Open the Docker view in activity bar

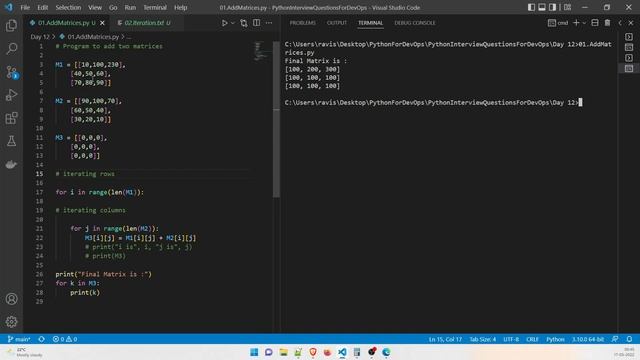[11, 164]
